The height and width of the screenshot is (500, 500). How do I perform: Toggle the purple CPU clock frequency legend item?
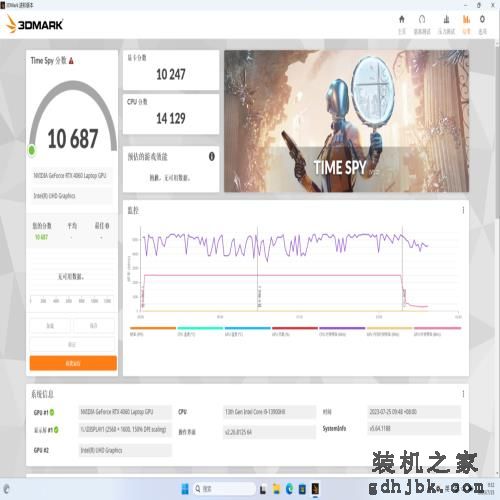pyautogui.click(x=342, y=331)
